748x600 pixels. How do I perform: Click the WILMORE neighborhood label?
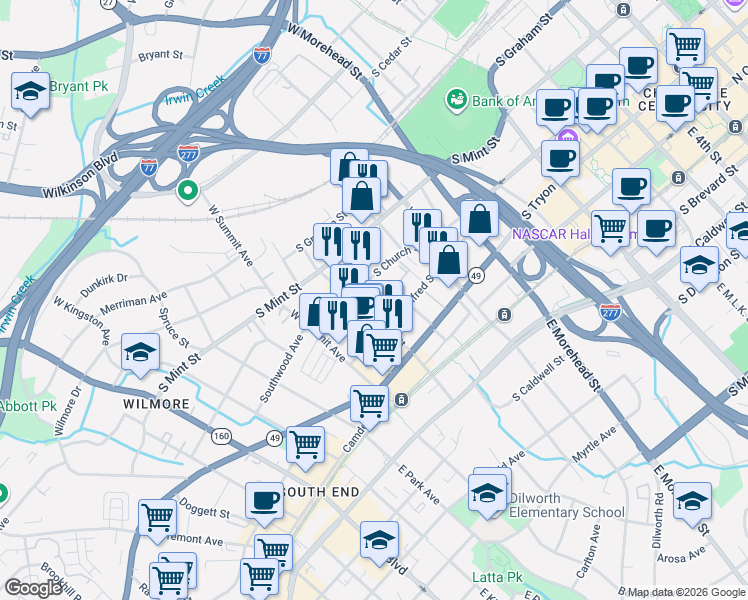coord(156,404)
